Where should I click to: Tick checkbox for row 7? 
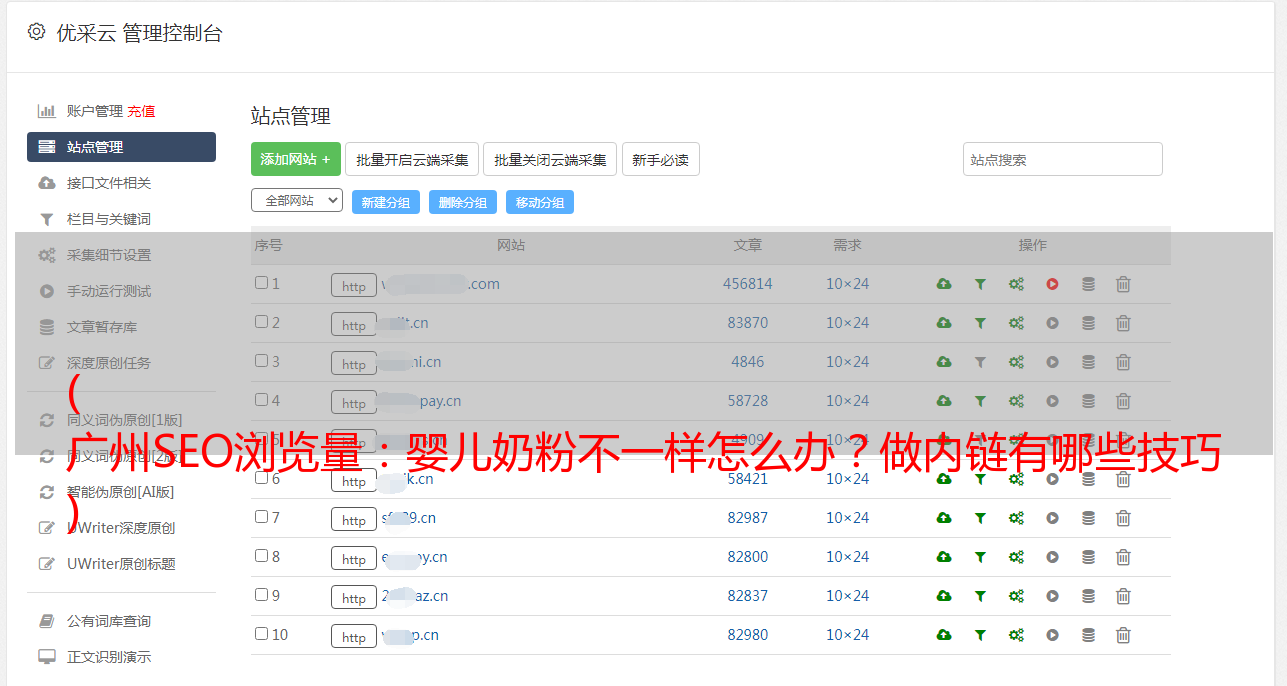(261, 517)
